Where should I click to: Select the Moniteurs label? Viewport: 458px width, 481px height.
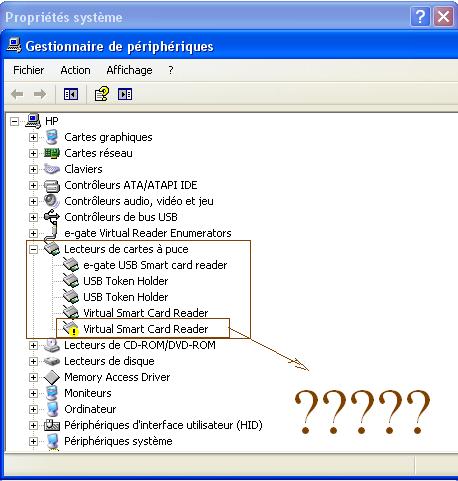(88, 393)
